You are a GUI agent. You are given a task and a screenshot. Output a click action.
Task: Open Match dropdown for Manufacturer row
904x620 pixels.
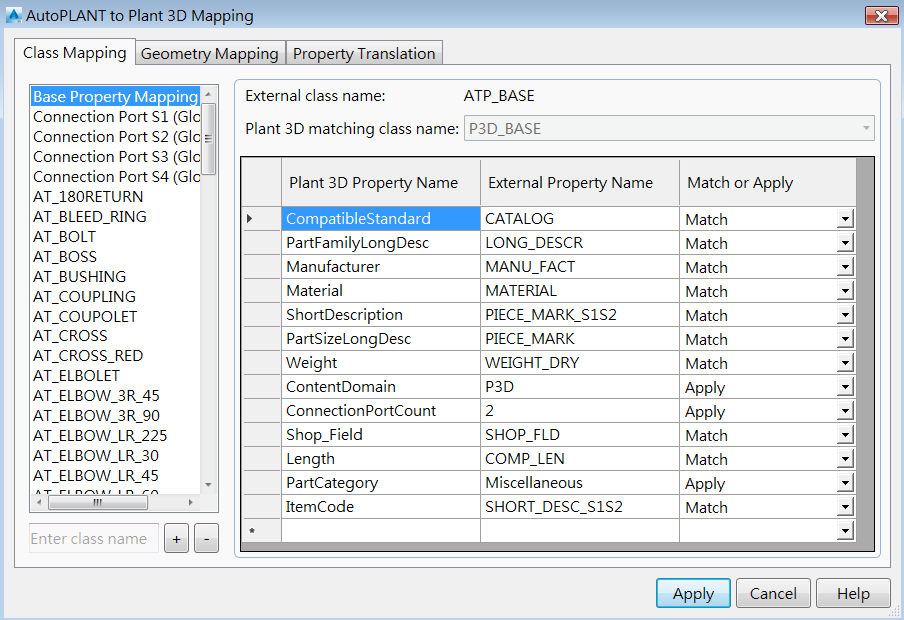tap(845, 267)
